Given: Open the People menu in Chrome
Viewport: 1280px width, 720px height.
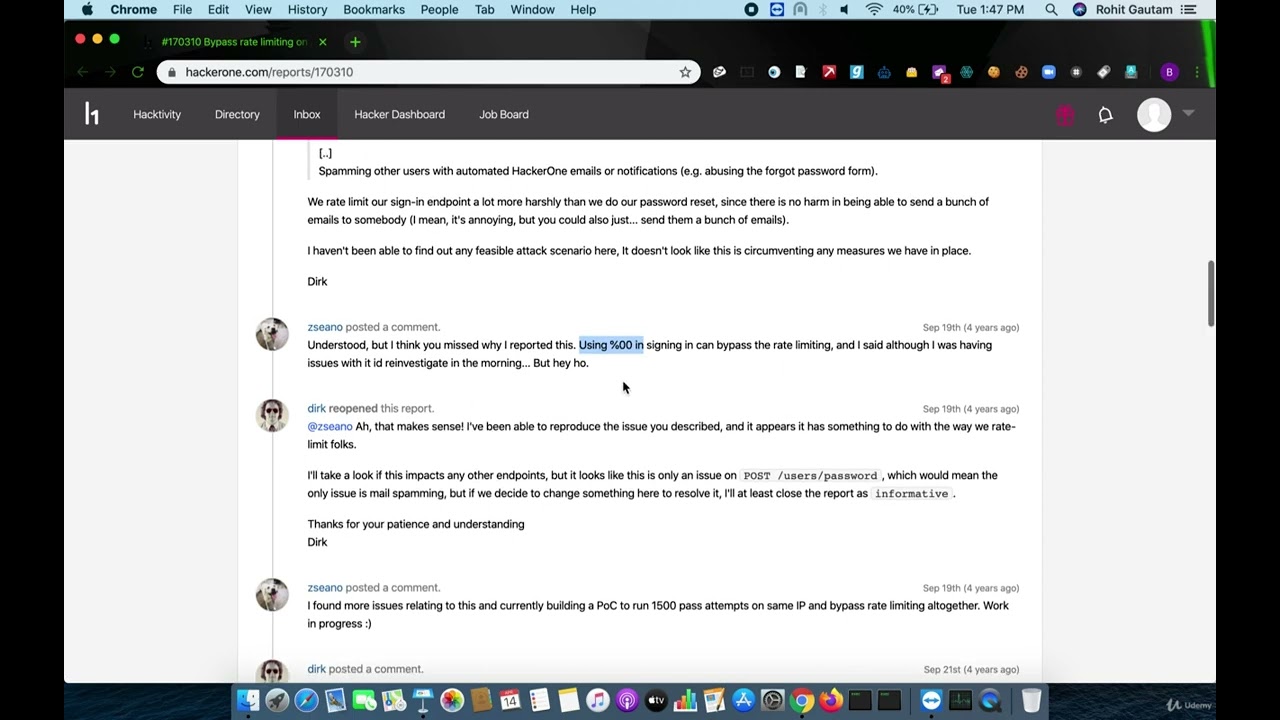Looking at the screenshot, I should pos(439,9).
